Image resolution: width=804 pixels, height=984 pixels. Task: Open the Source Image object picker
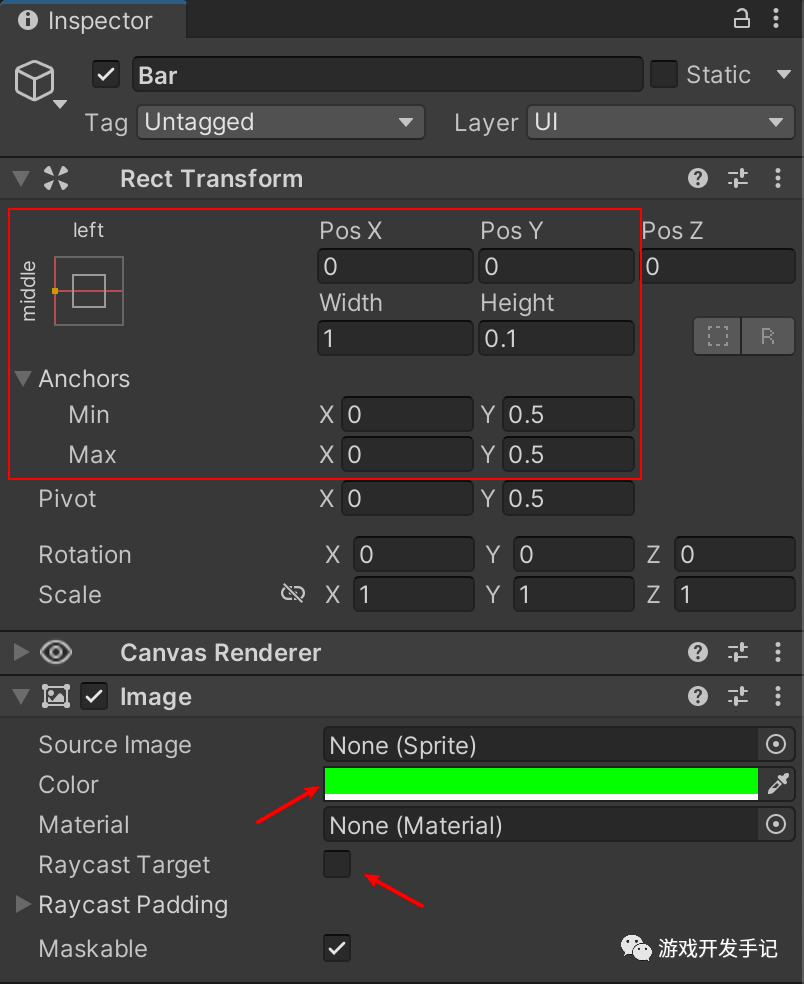(x=776, y=745)
